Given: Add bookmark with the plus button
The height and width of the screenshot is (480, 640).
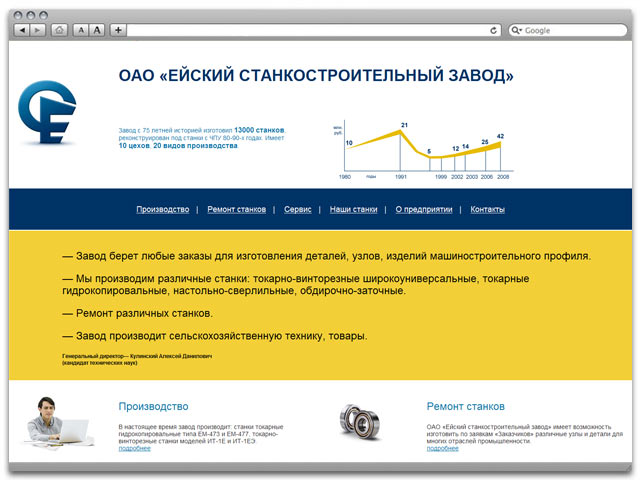Looking at the screenshot, I should (x=118, y=30).
